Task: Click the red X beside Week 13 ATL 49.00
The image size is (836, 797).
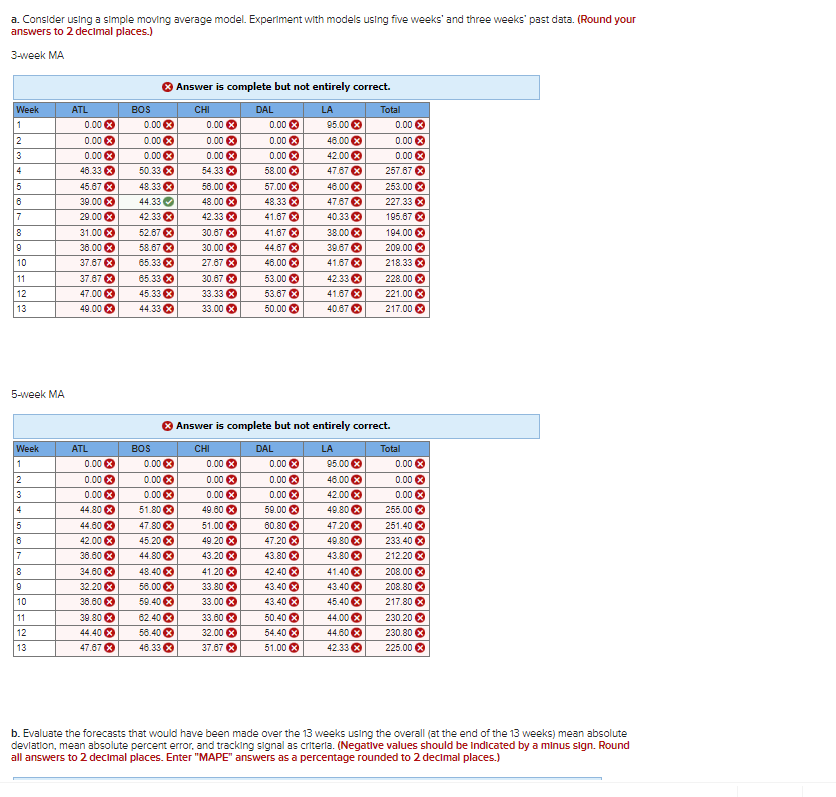Action: (111, 308)
